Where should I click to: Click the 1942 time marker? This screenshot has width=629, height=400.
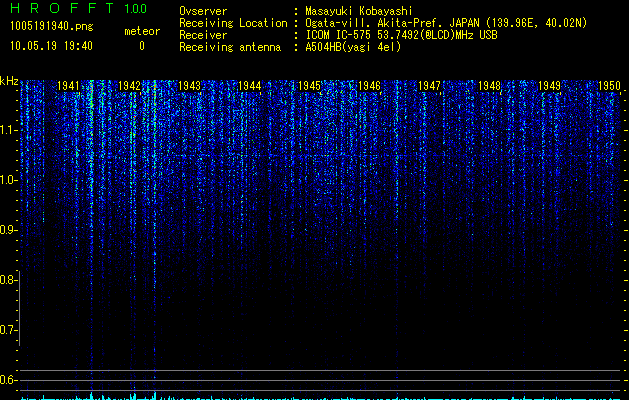click(x=130, y=86)
